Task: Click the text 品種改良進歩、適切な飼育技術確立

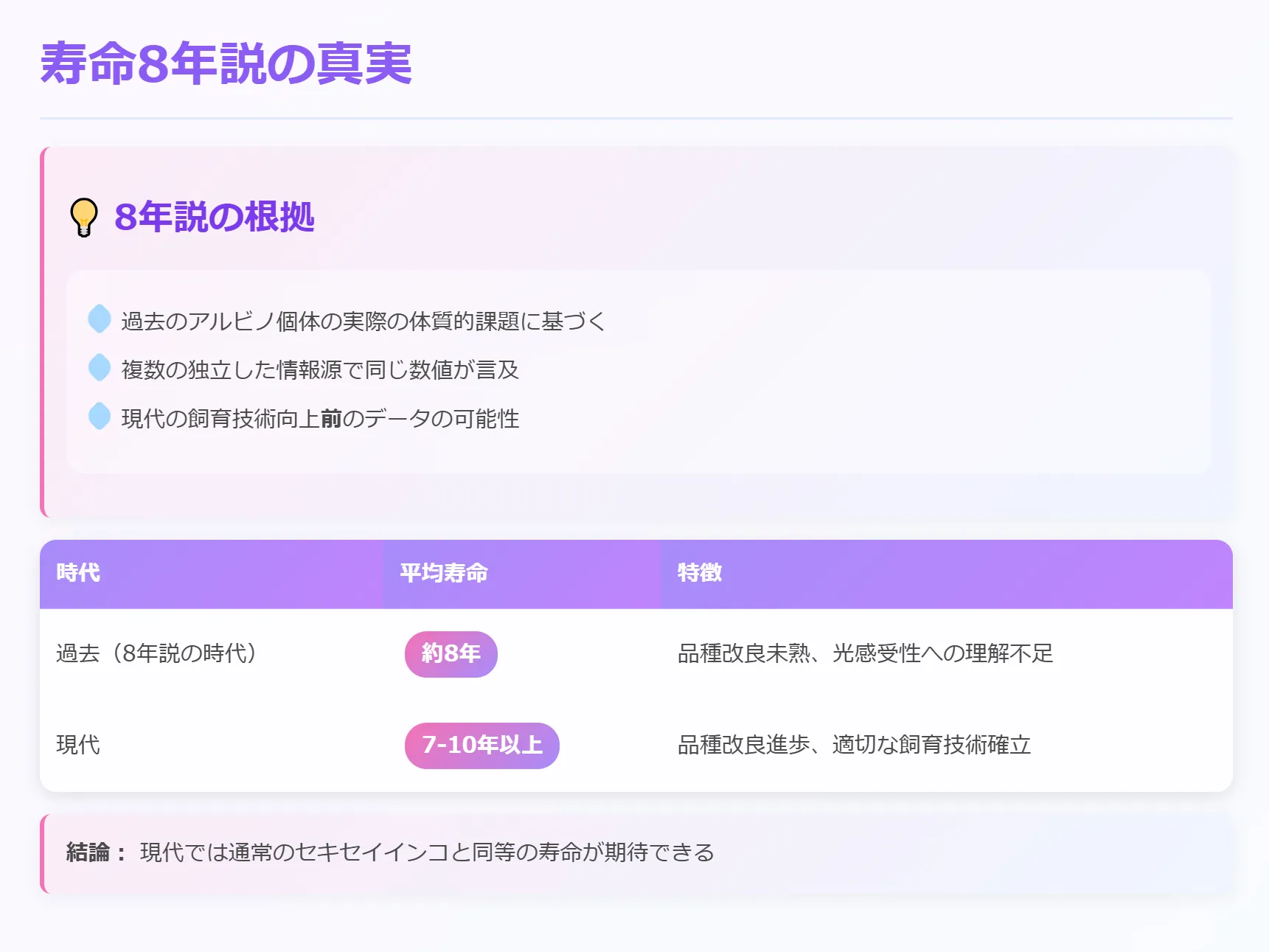Action: pyautogui.click(x=855, y=745)
